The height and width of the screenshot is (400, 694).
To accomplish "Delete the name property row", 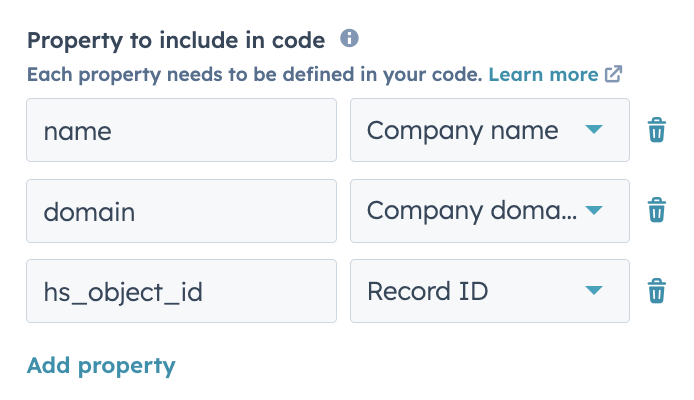I will tap(656, 130).
